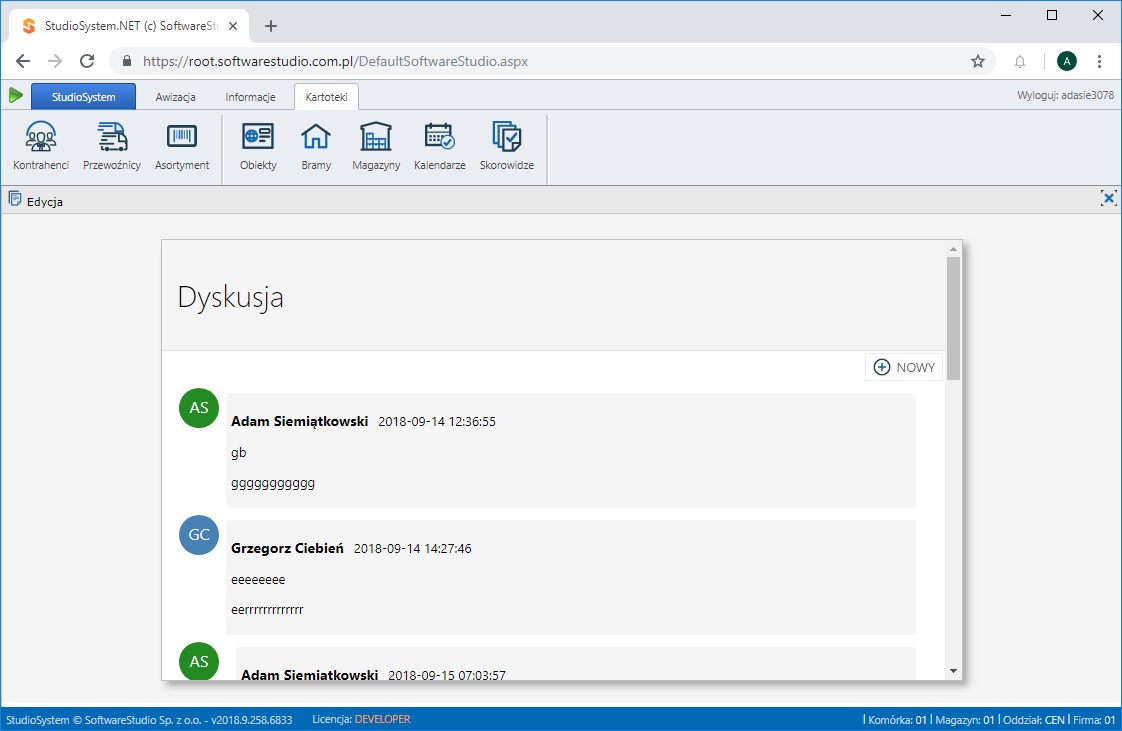Add a new post with NOWY button
The width and height of the screenshot is (1122, 731).
pyautogui.click(x=904, y=367)
